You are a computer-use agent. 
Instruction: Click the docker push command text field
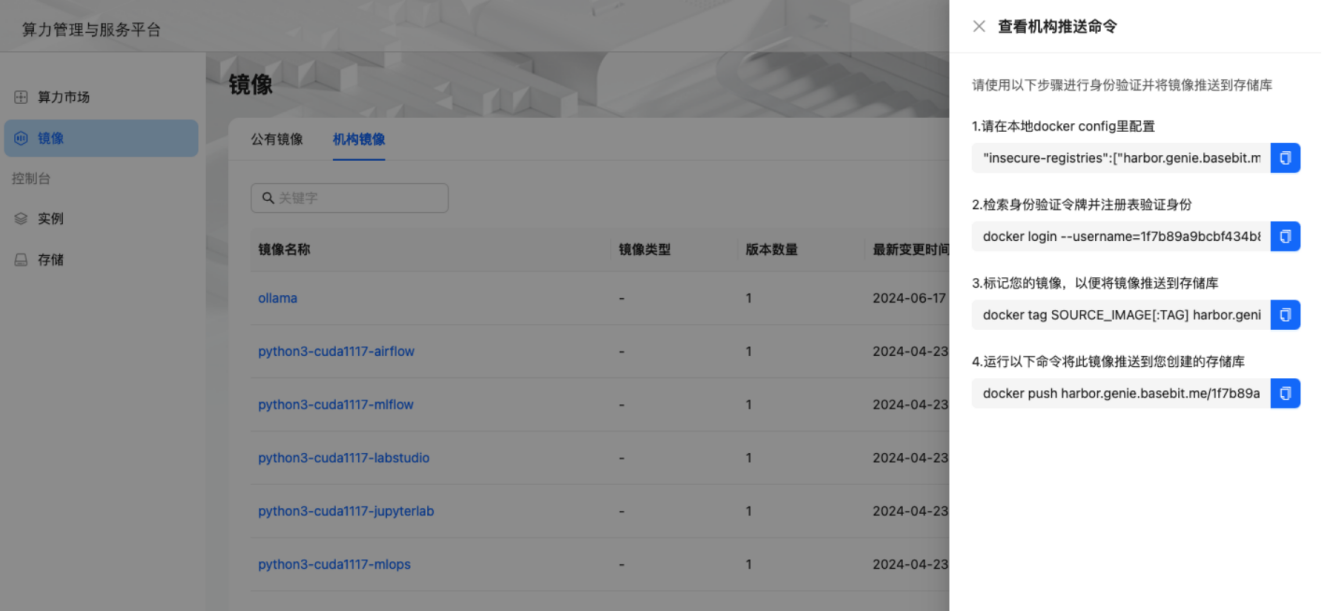[x=1120, y=393]
